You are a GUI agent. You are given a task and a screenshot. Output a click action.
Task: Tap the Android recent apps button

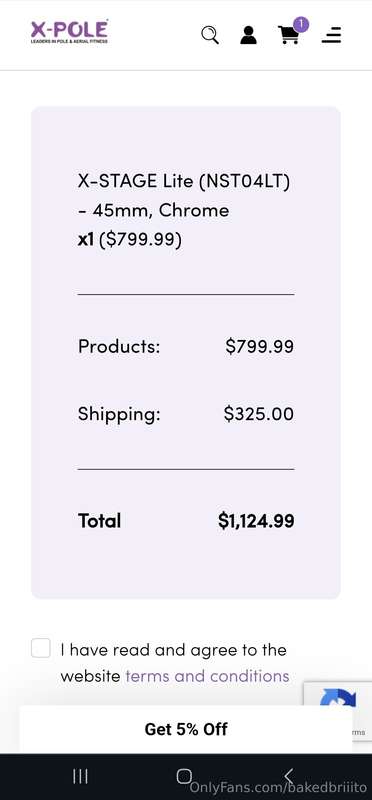coord(80,777)
